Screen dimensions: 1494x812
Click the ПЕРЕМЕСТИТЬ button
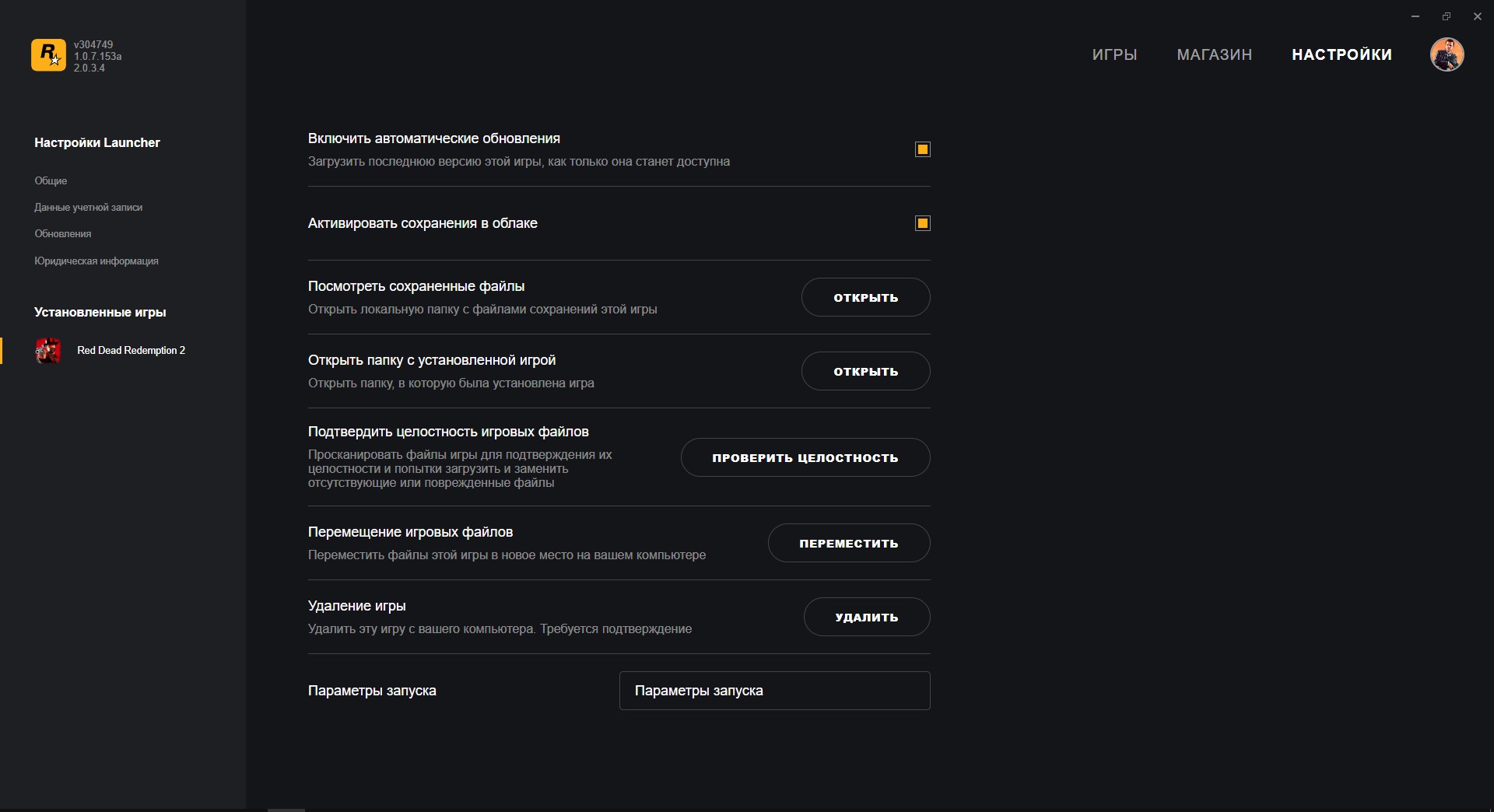[848, 543]
